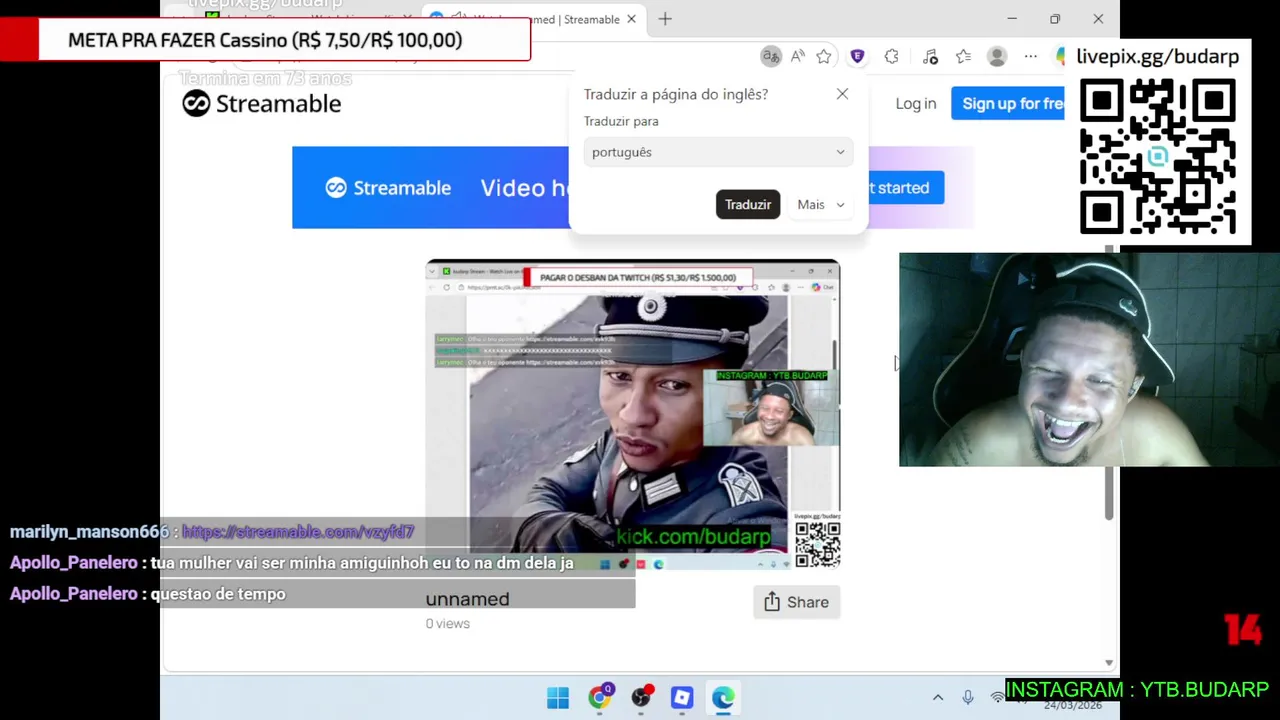Click the microphone icon in system tray

pos(967,697)
